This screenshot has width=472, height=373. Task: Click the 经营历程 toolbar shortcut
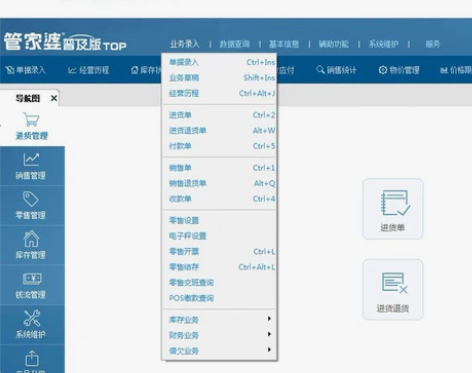pyautogui.click(x=88, y=70)
